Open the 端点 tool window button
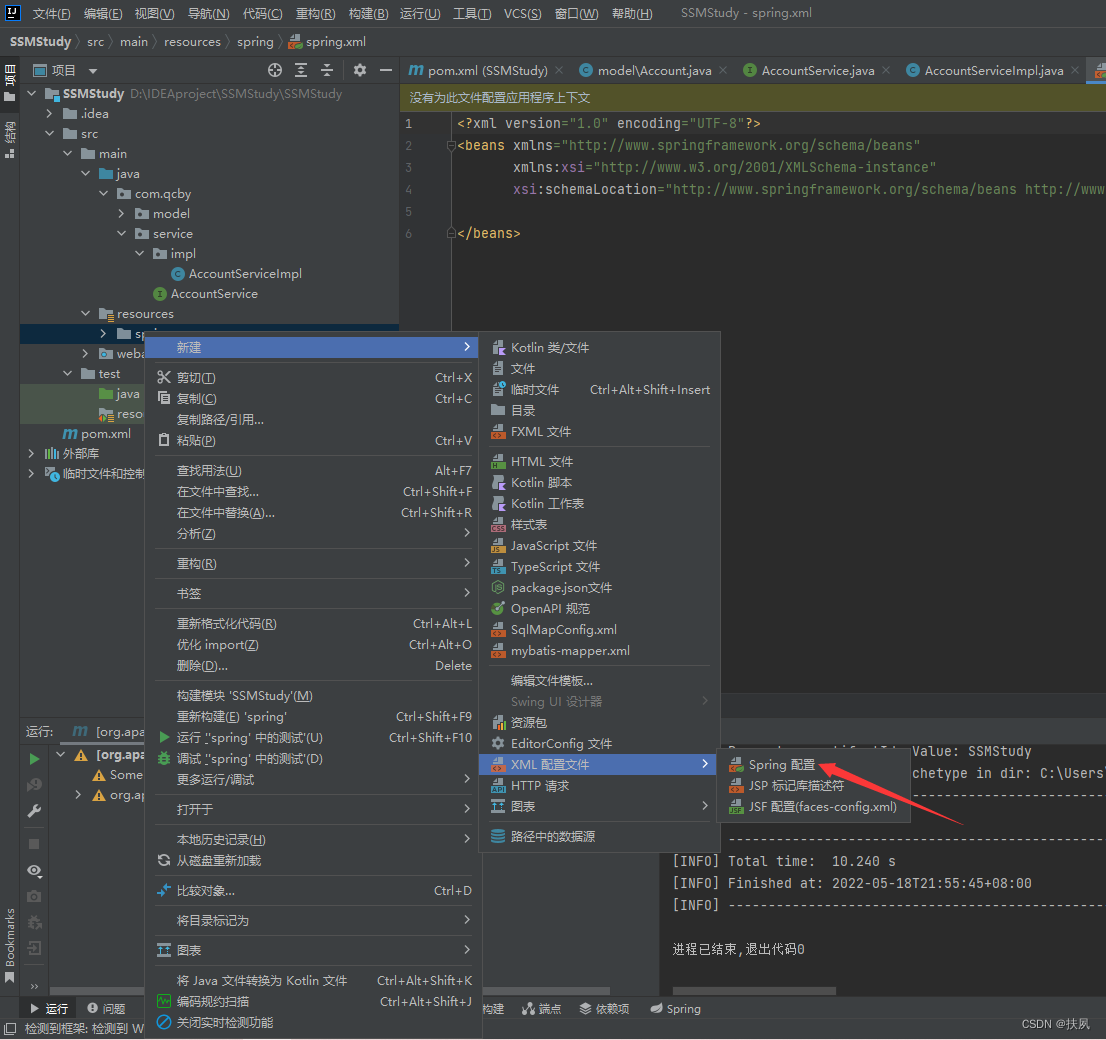Screen dimensions: 1106x1040 (542, 1009)
